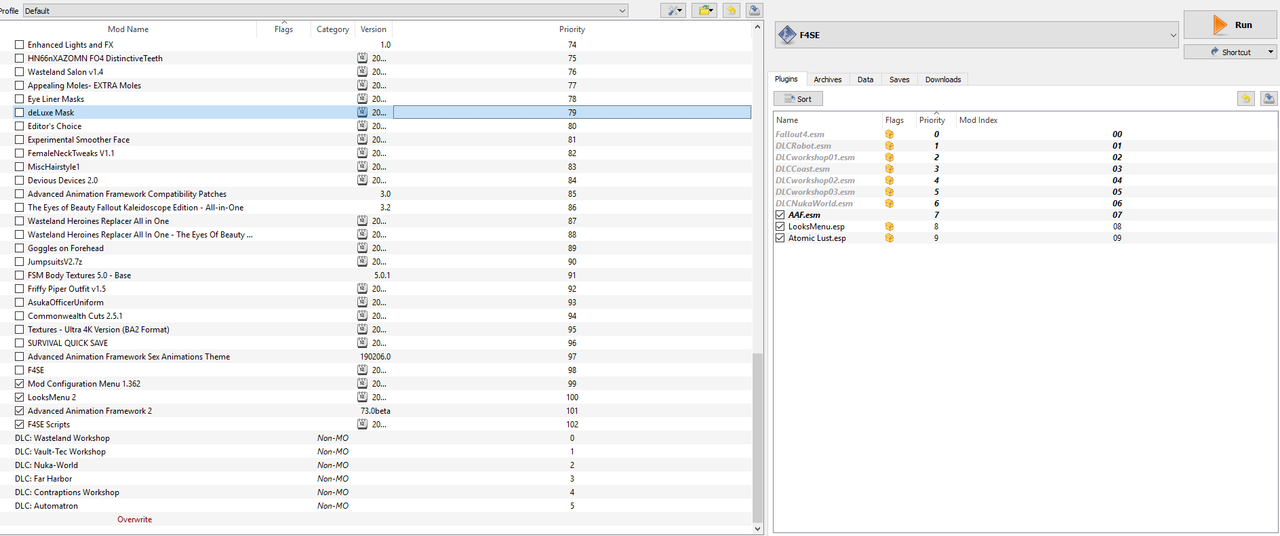1280x536 pixels.
Task: Open the mod list tools wrench menu
Action: [674, 10]
